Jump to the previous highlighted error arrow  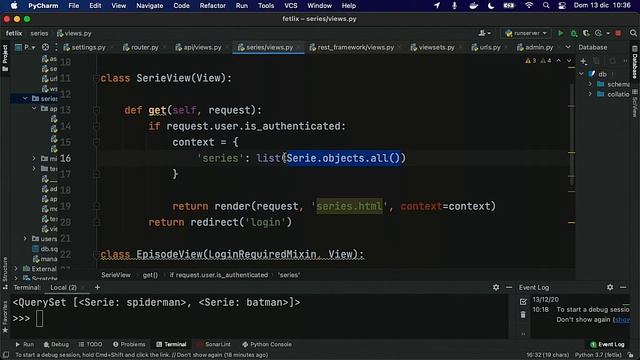[559, 60]
